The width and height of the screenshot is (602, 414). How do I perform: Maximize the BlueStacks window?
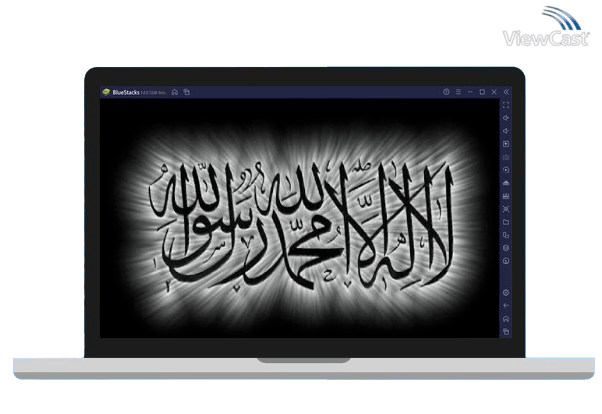tap(482, 92)
